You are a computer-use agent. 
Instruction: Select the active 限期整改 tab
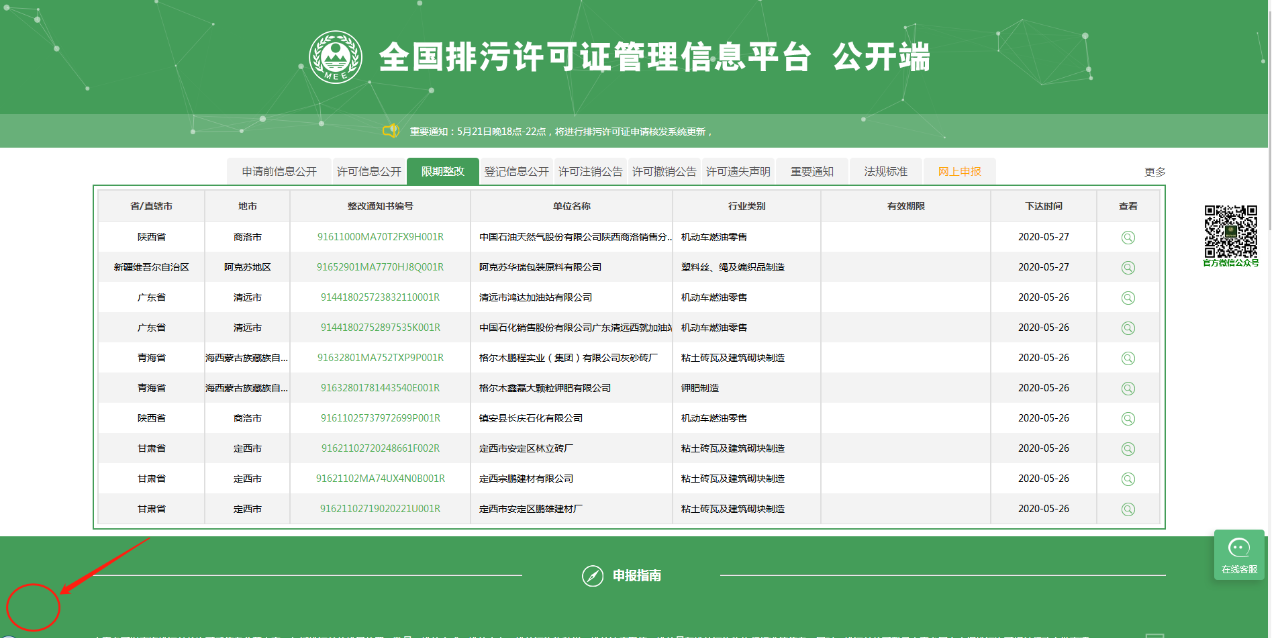tap(443, 172)
